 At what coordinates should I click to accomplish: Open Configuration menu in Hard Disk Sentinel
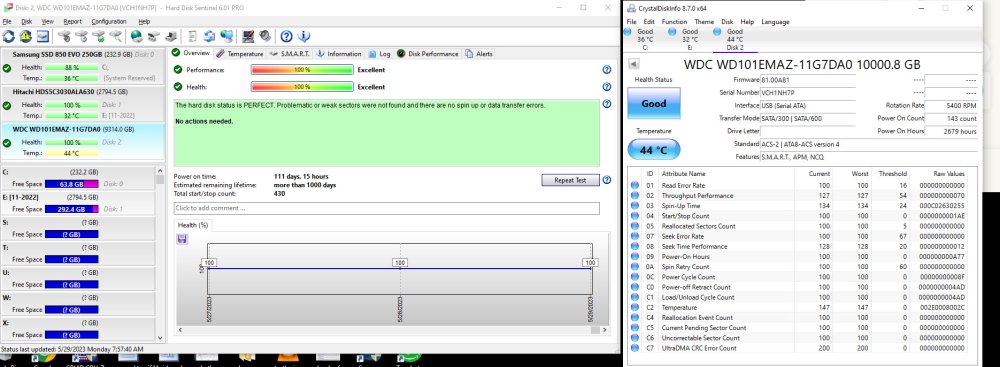tap(109, 22)
